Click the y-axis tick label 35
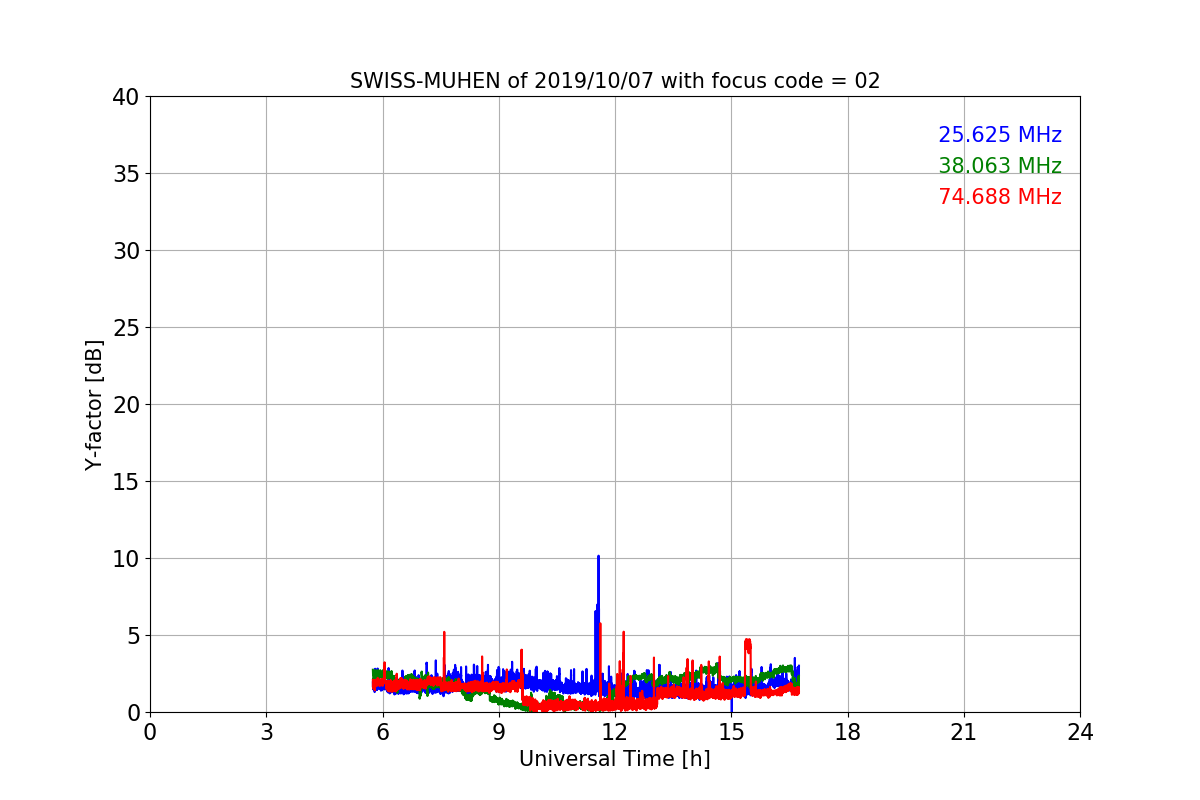The height and width of the screenshot is (800, 1200). [x=126, y=174]
